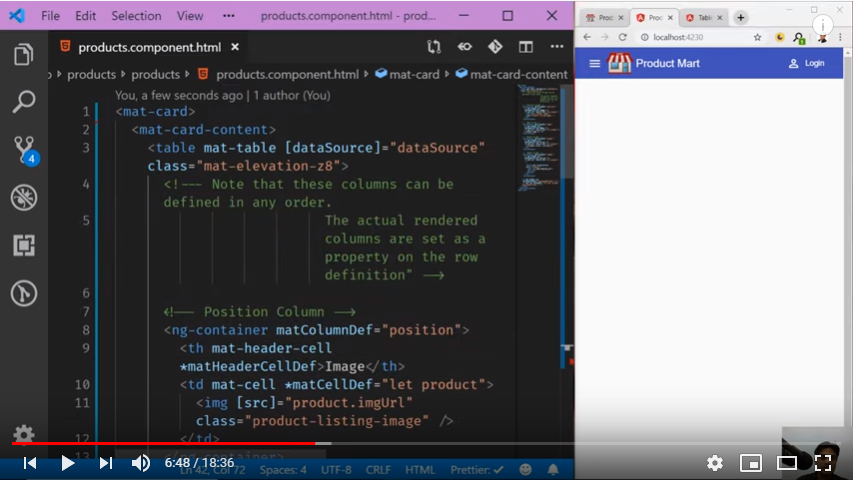
Task: Click the split editor right icon
Action: click(x=526, y=47)
